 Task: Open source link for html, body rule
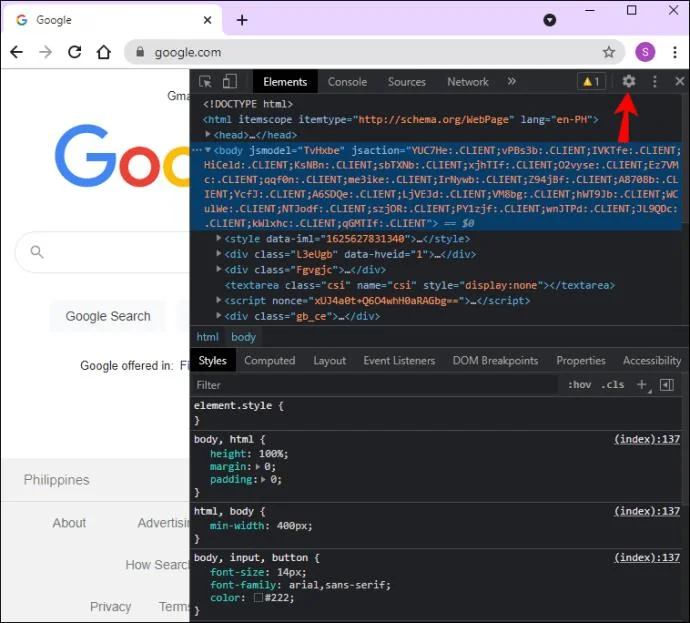pyautogui.click(x=647, y=511)
